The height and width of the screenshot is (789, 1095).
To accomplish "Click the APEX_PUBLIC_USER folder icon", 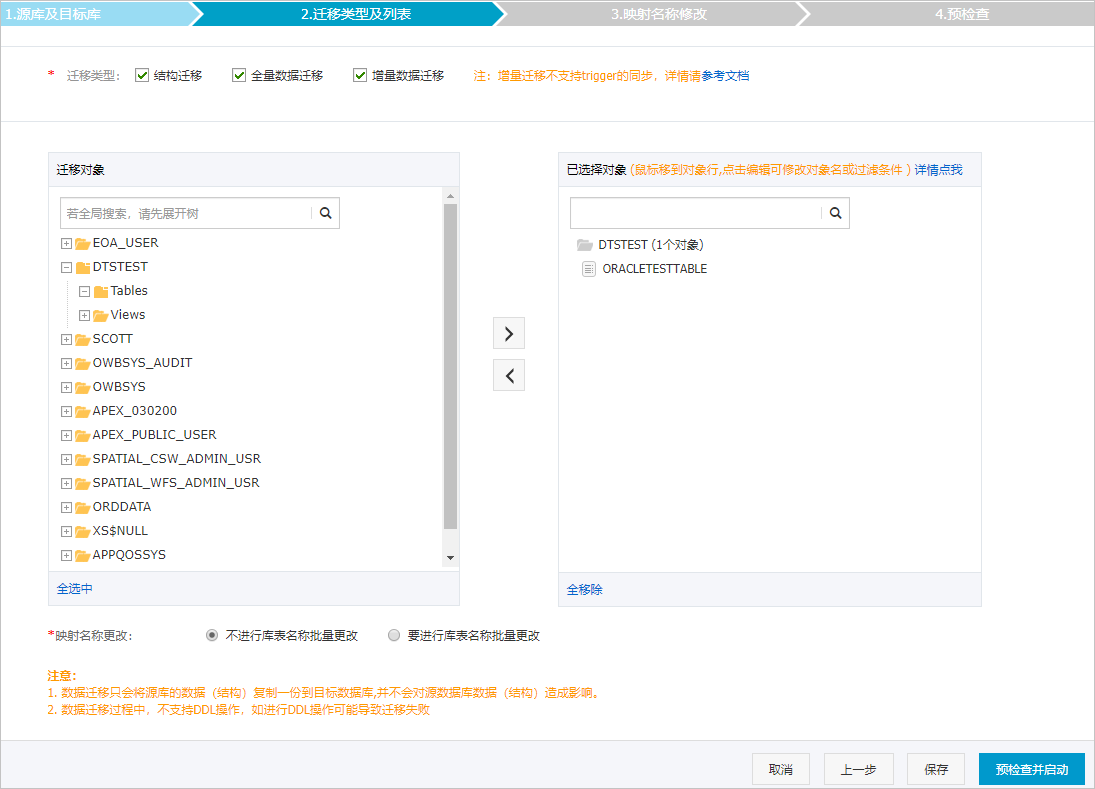I will (x=82, y=435).
